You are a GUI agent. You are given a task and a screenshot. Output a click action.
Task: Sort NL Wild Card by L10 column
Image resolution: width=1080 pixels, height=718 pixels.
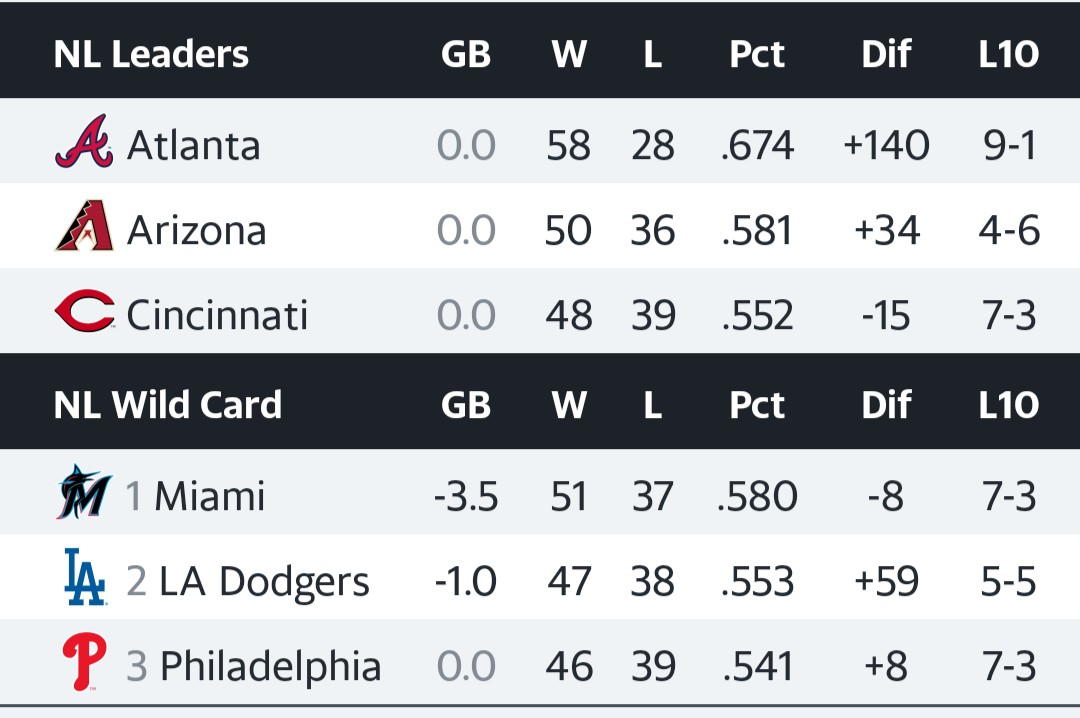point(1008,405)
